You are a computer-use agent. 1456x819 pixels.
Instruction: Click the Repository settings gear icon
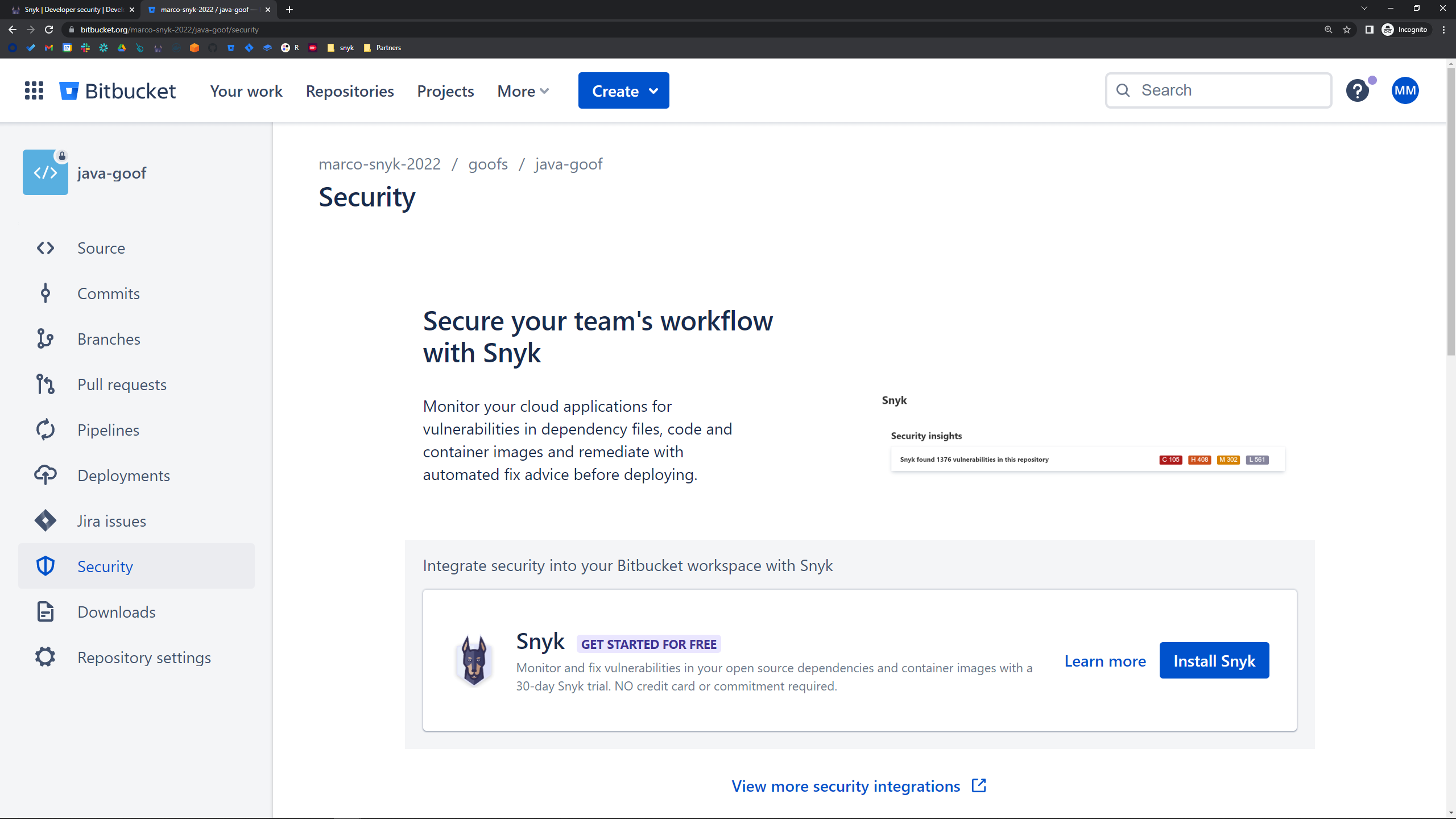click(45, 657)
